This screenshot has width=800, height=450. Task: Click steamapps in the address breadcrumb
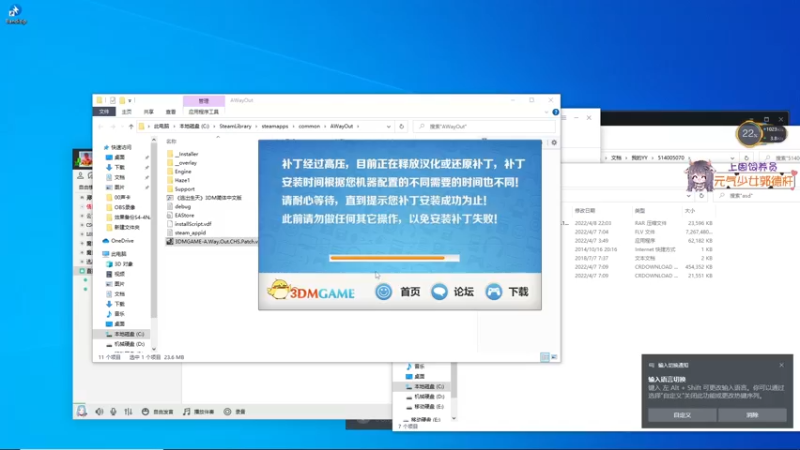click(x=275, y=127)
